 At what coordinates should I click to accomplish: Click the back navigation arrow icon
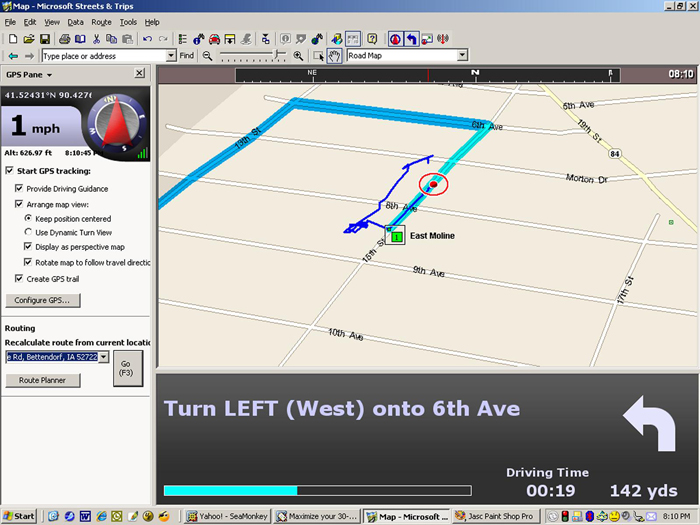tap(11, 56)
